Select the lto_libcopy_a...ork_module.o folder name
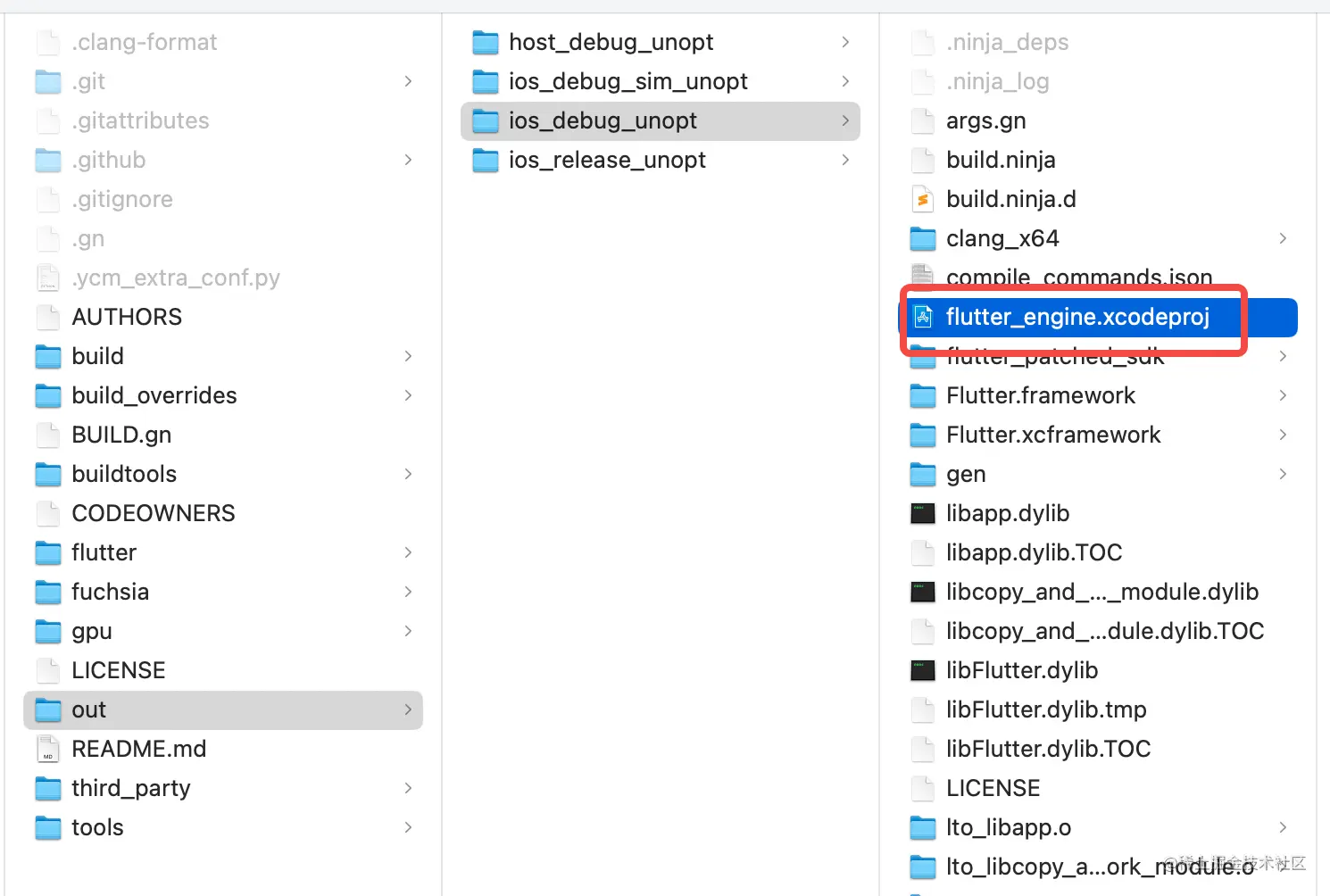 tap(1100, 867)
